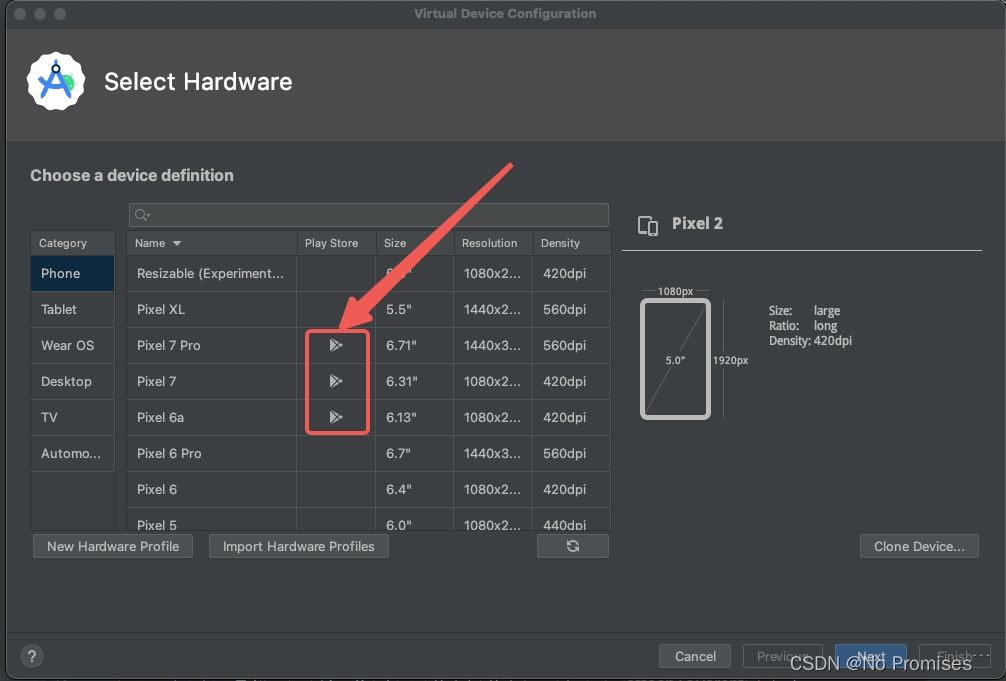The image size is (1006, 681).
Task: Click the Android Studio logo icon
Action: click(56, 82)
